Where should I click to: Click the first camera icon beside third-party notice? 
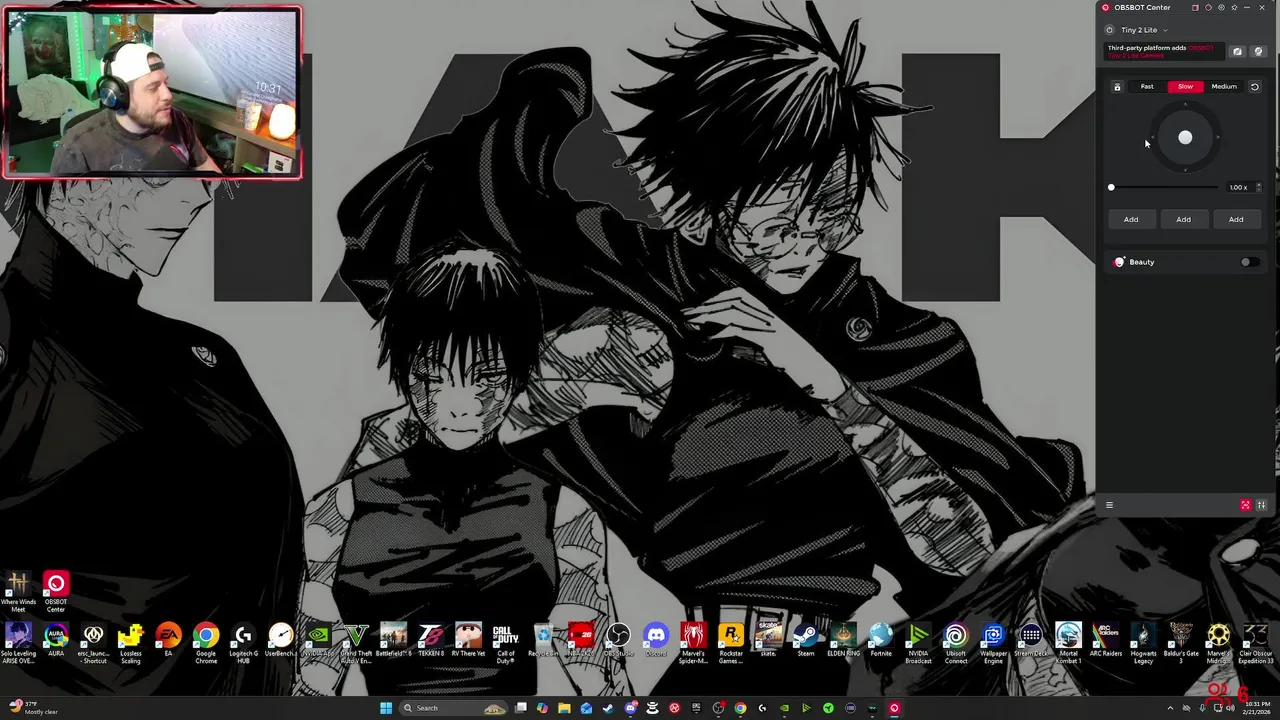point(1237,51)
